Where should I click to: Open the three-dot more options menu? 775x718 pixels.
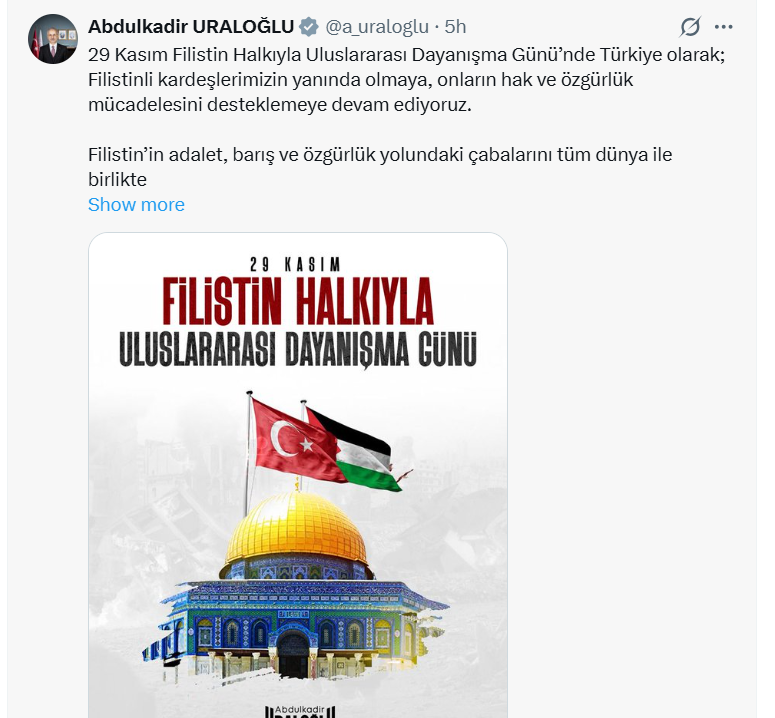[x=723, y=27]
